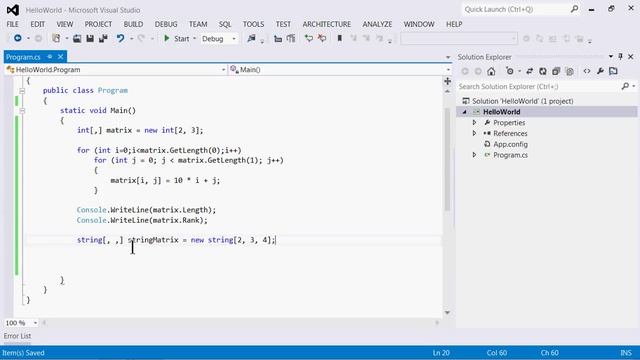The height and width of the screenshot is (360, 640).
Task: Create a new project from toolbar icon
Action: click(x=56, y=38)
